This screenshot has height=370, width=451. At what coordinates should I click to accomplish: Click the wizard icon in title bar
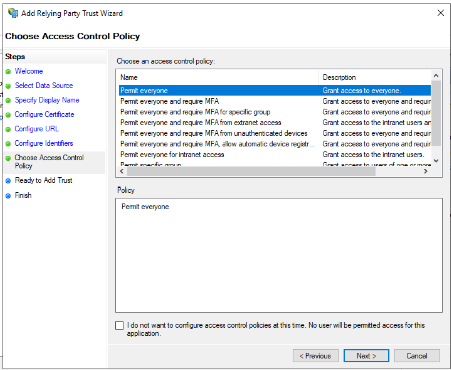click(13, 13)
